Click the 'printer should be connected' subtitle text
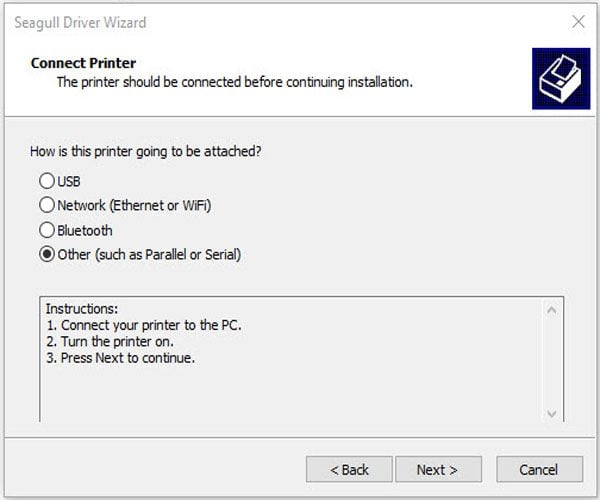The image size is (600, 500). pyautogui.click(x=234, y=82)
